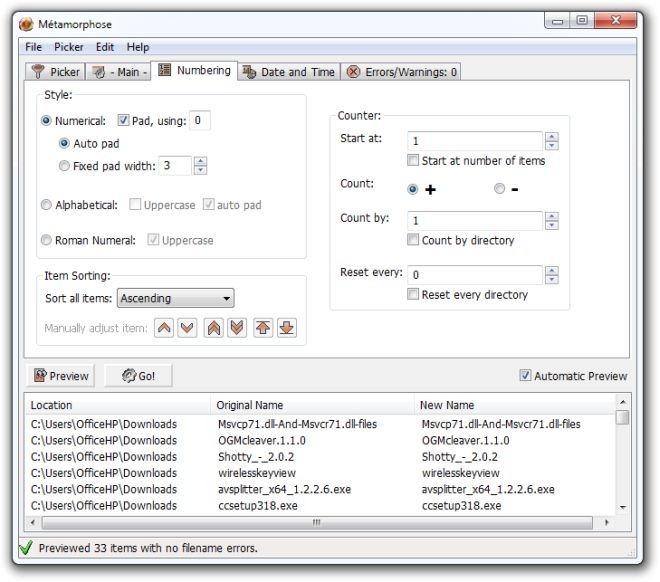Select the minus count direction
The height and width of the screenshot is (582, 660).
pyautogui.click(x=499, y=189)
